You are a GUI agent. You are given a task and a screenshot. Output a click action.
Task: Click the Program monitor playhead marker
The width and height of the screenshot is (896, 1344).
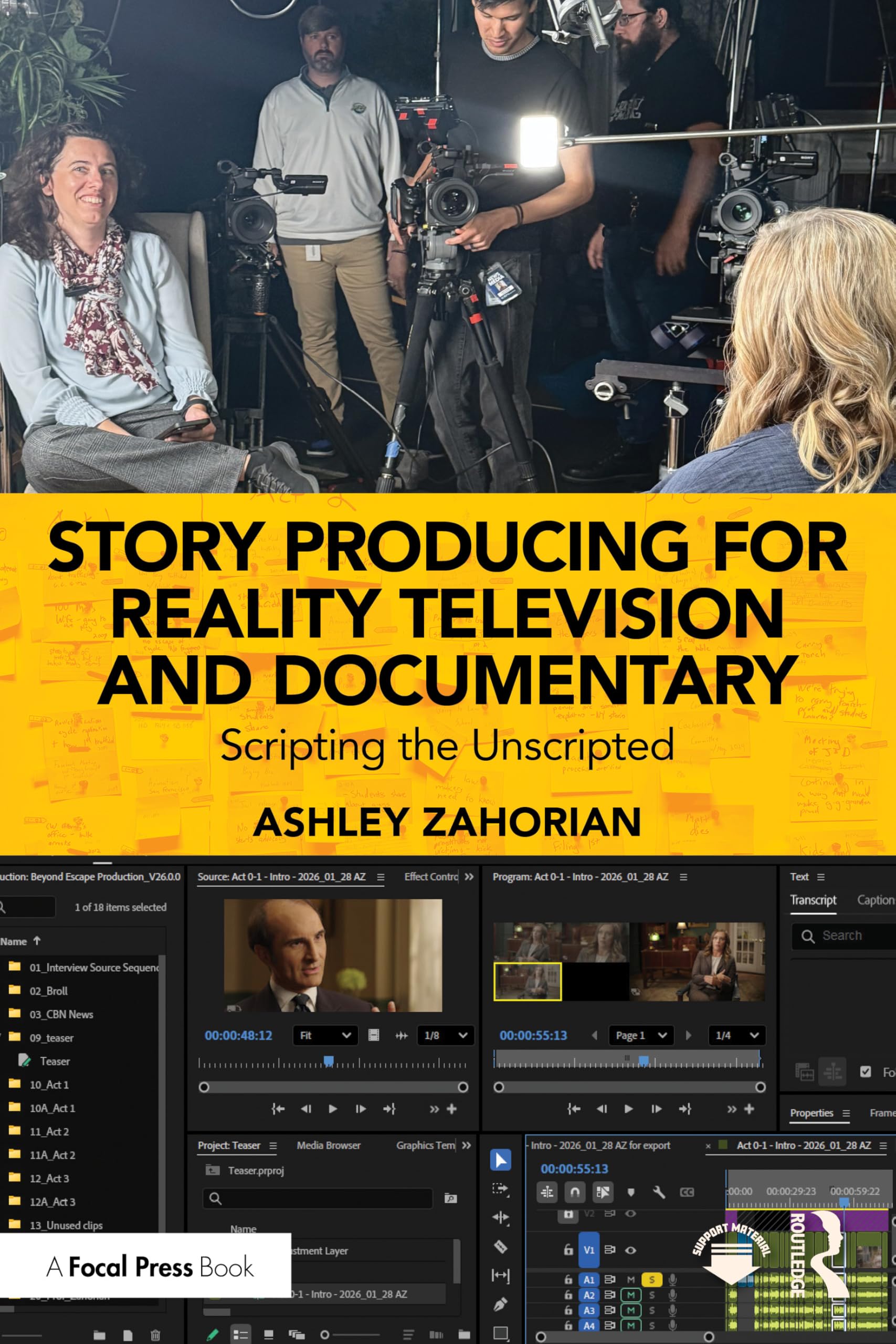(x=644, y=1060)
